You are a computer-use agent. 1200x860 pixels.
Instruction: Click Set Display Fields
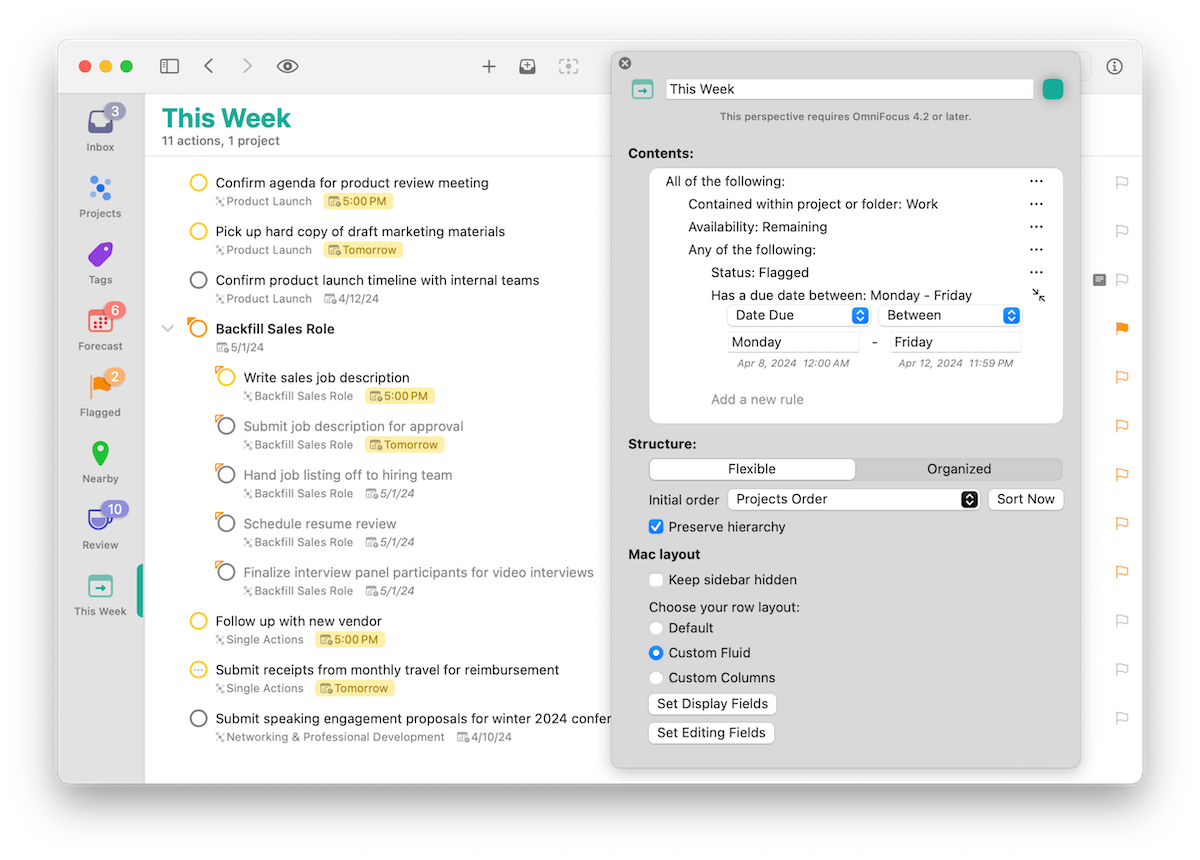713,704
